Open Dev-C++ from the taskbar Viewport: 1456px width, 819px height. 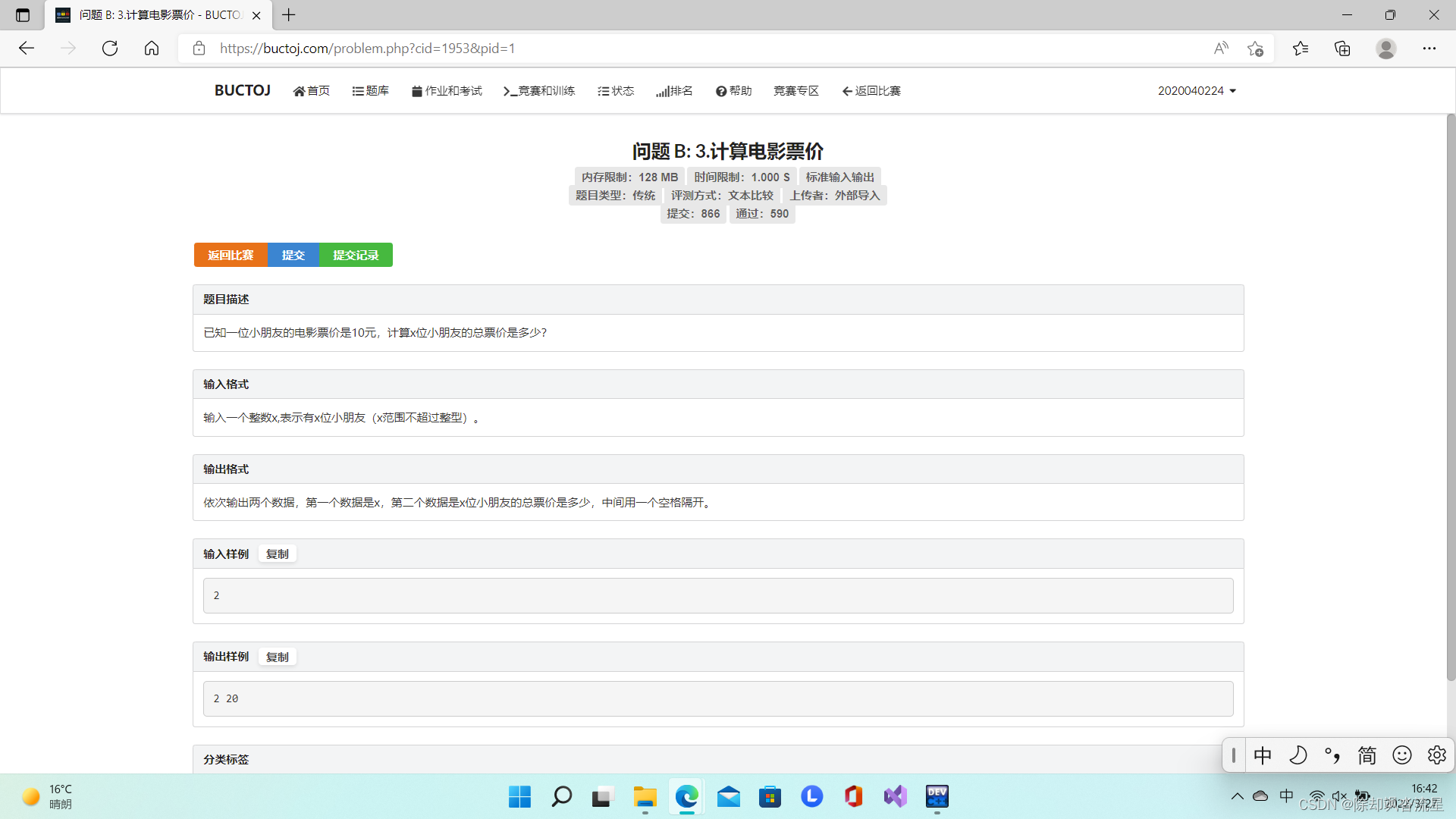click(937, 796)
